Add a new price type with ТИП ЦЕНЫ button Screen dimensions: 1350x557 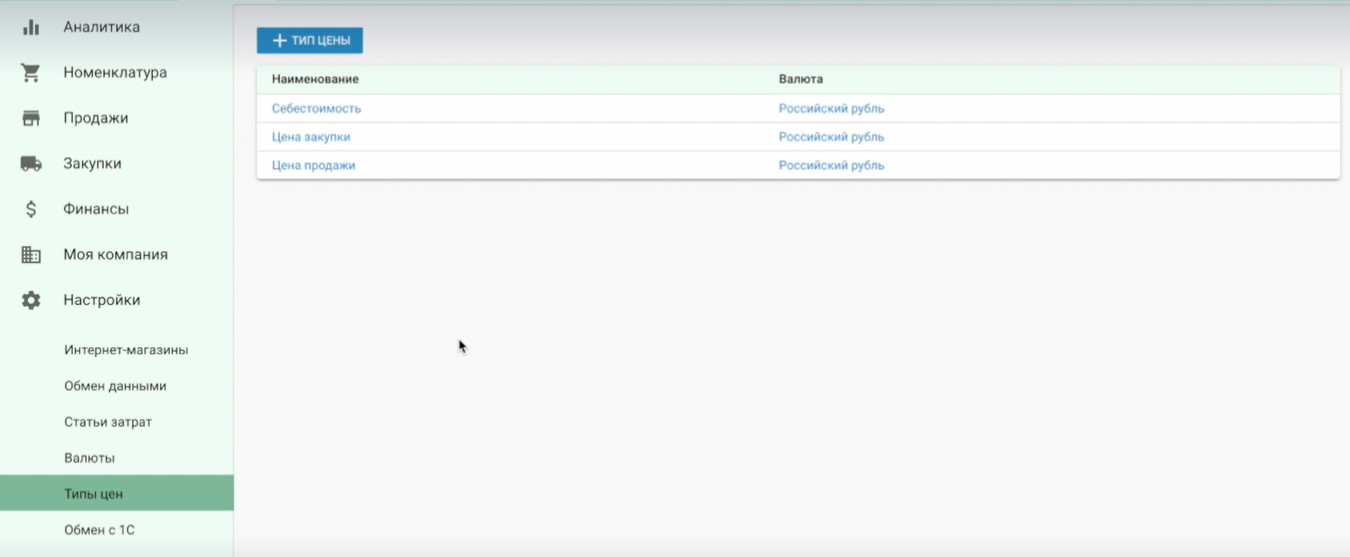point(310,41)
